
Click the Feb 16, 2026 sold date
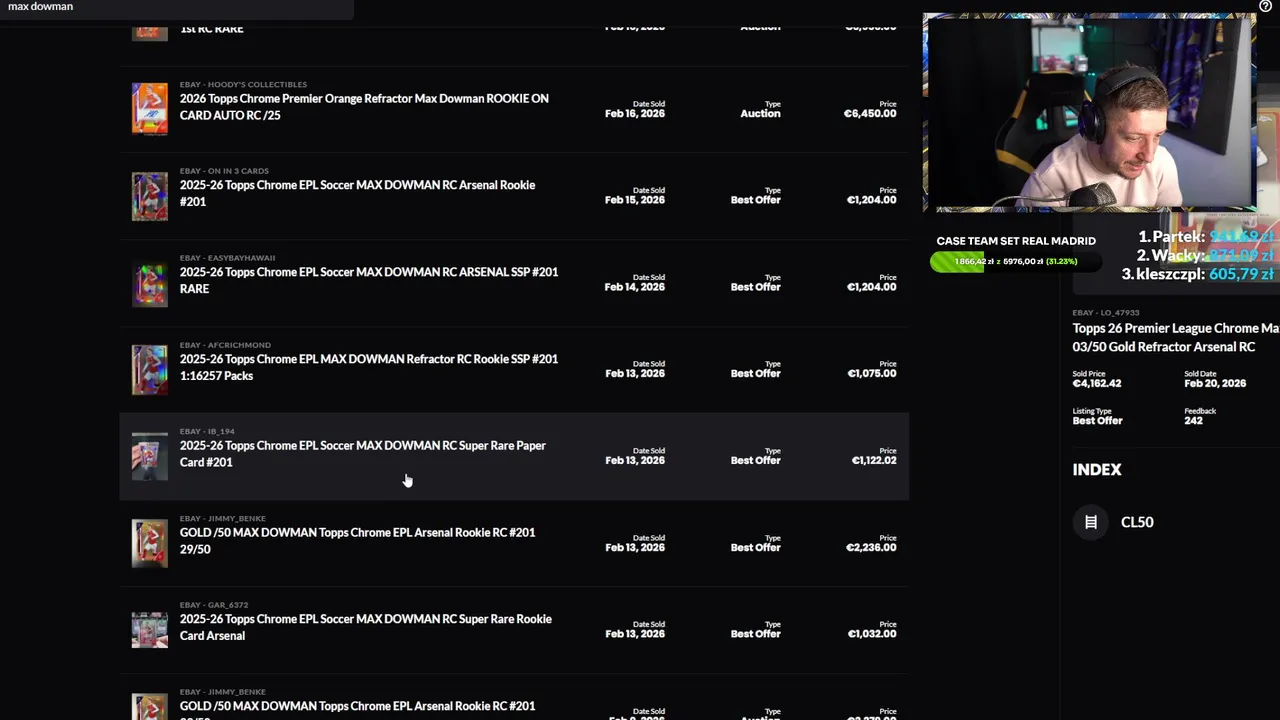coord(634,114)
